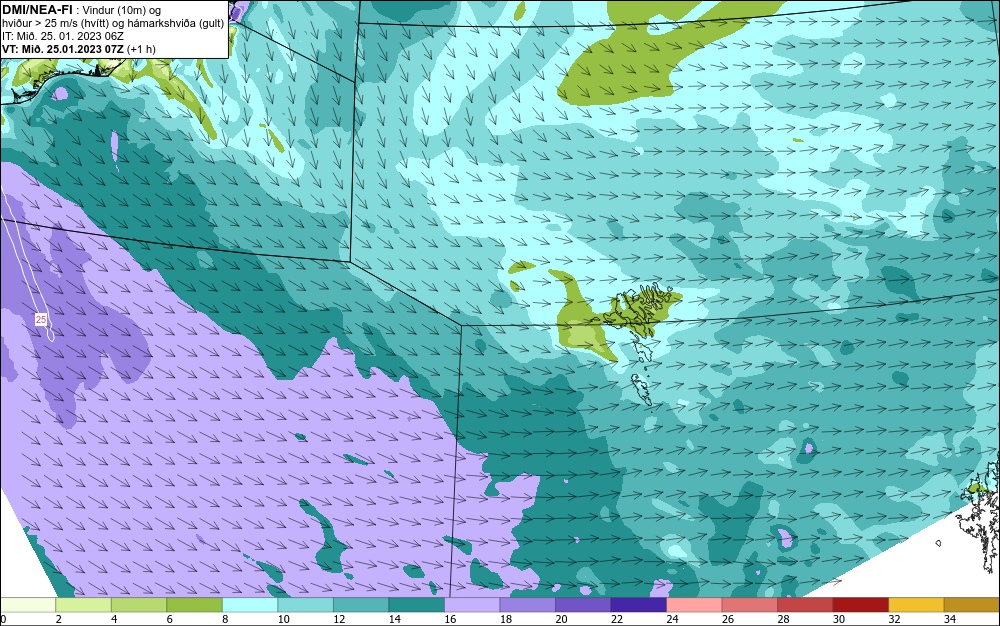Click the 26–28 m/s salmon legend swatch
Viewport: 1000px width, 626px height.
pyautogui.click(x=749, y=605)
